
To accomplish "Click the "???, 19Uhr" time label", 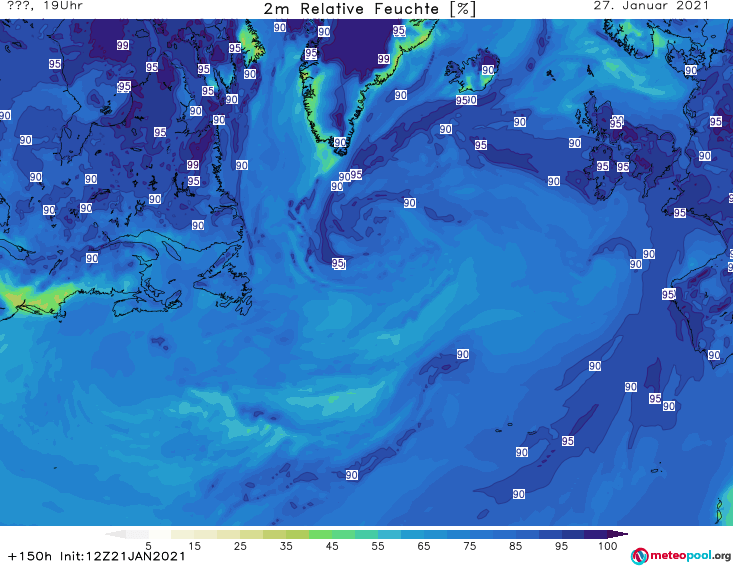I will (45, 6).
